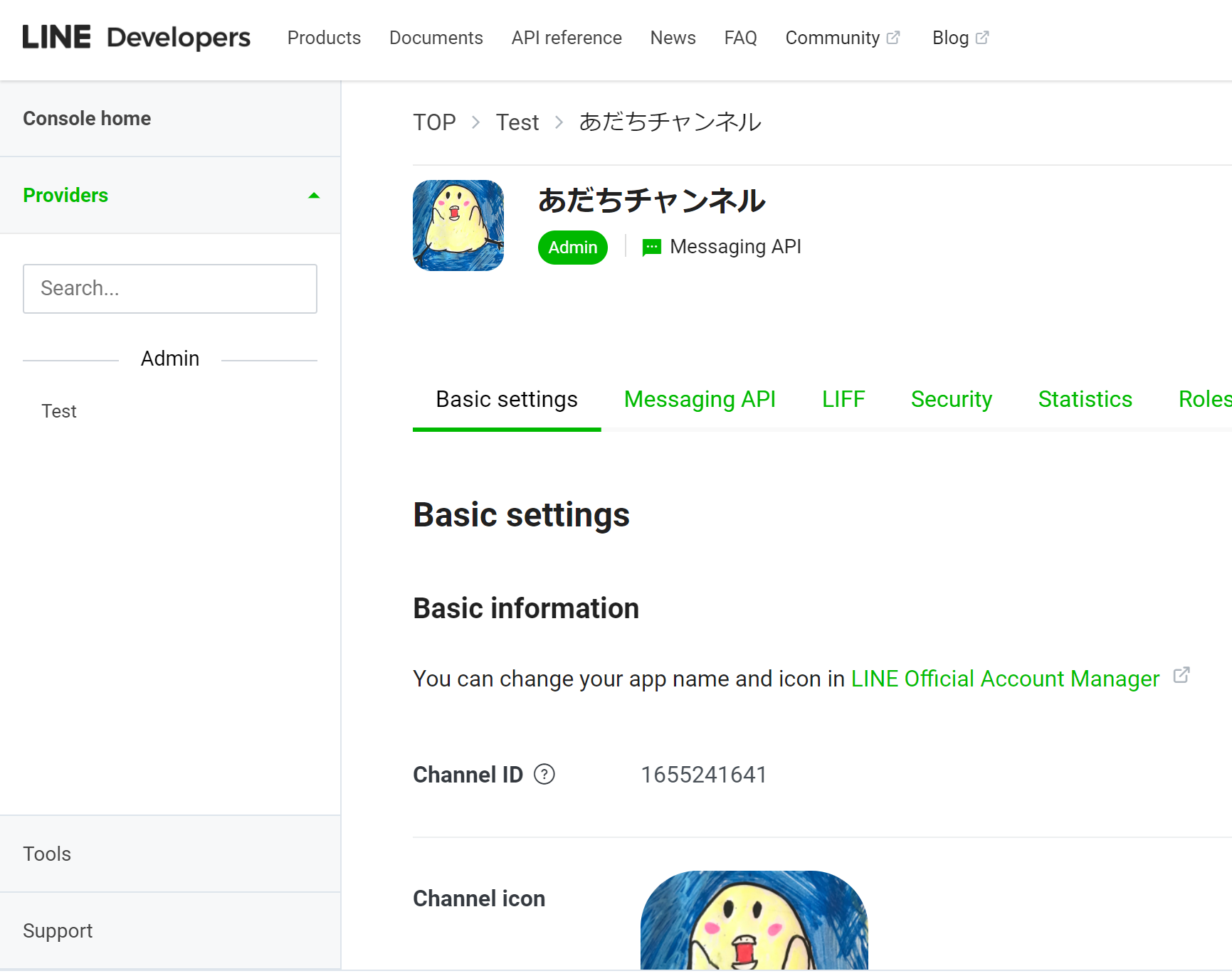Click external link icon after Account Manager

[x=1181, y=675]
